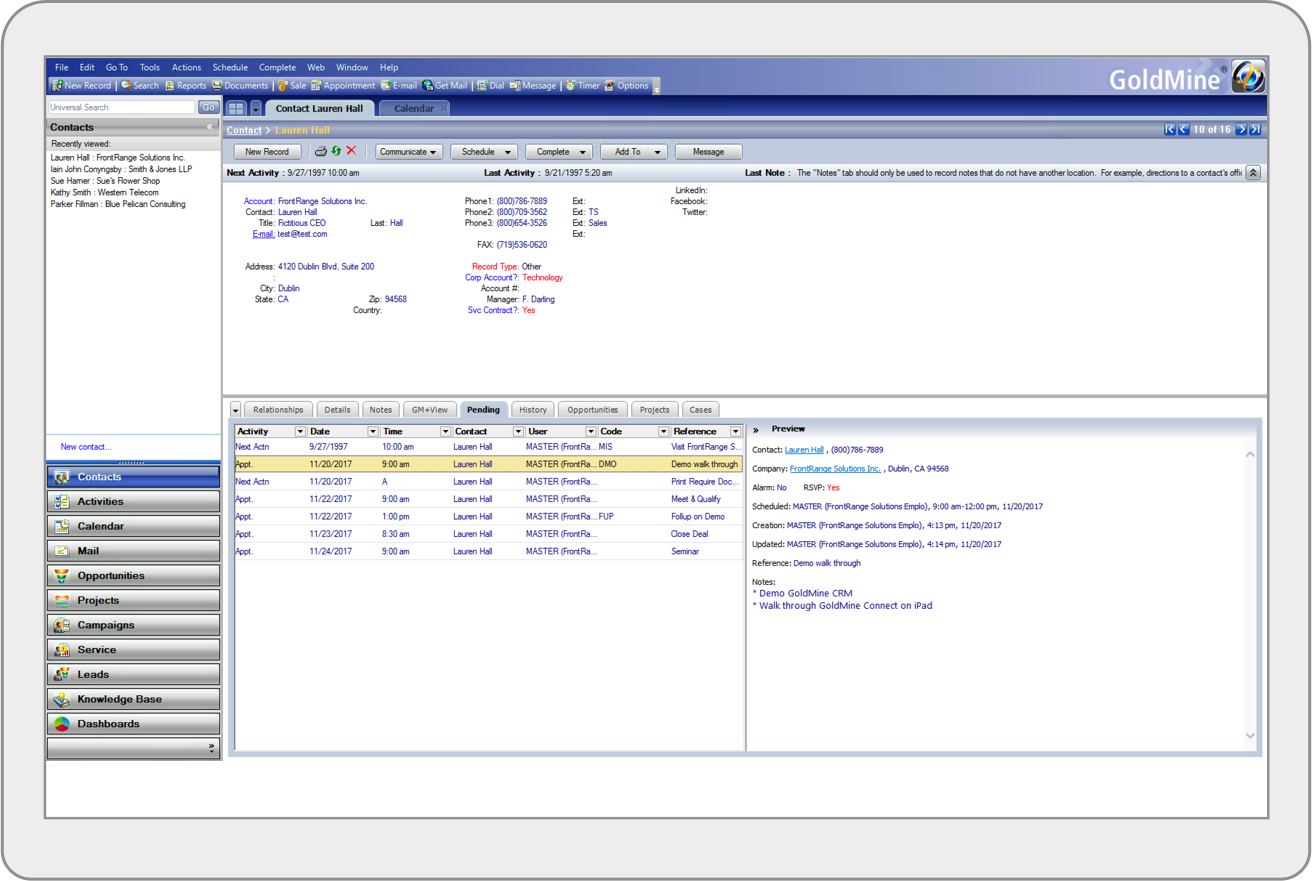Click the Preview pane scroll down arrow
1312x881 pixels.
1250,736
